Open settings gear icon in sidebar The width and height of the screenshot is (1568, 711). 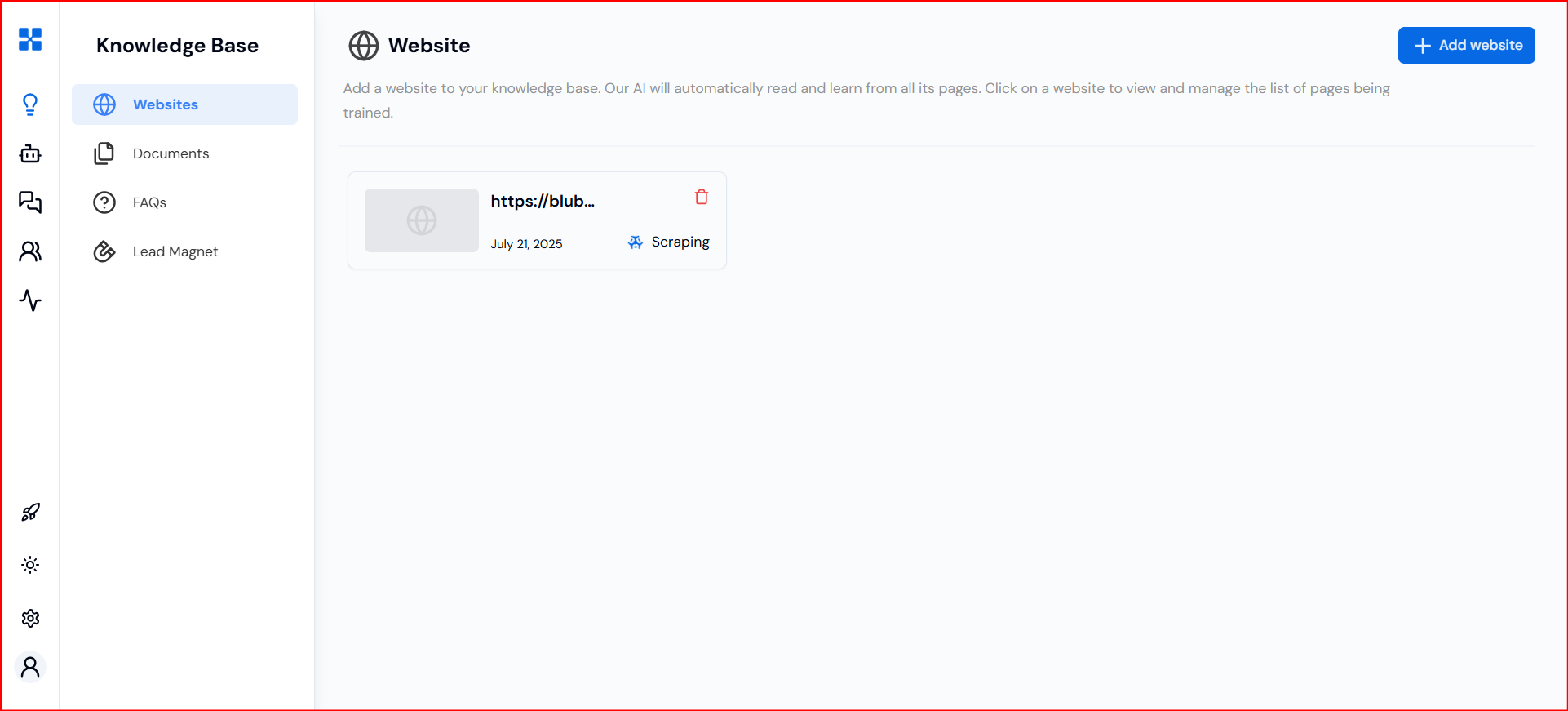30,619
